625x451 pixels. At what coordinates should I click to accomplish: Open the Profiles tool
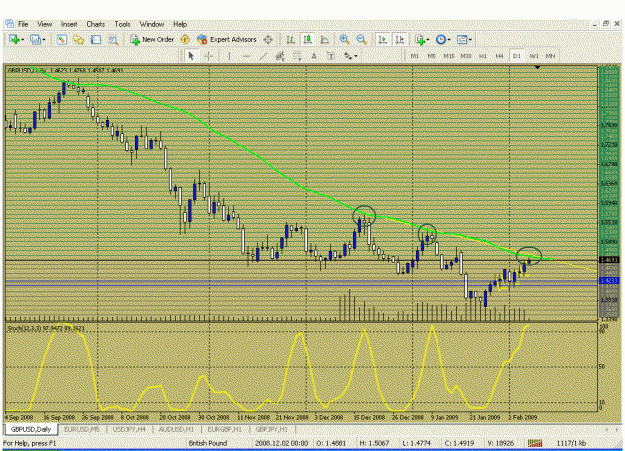click(x=35, y=39)
